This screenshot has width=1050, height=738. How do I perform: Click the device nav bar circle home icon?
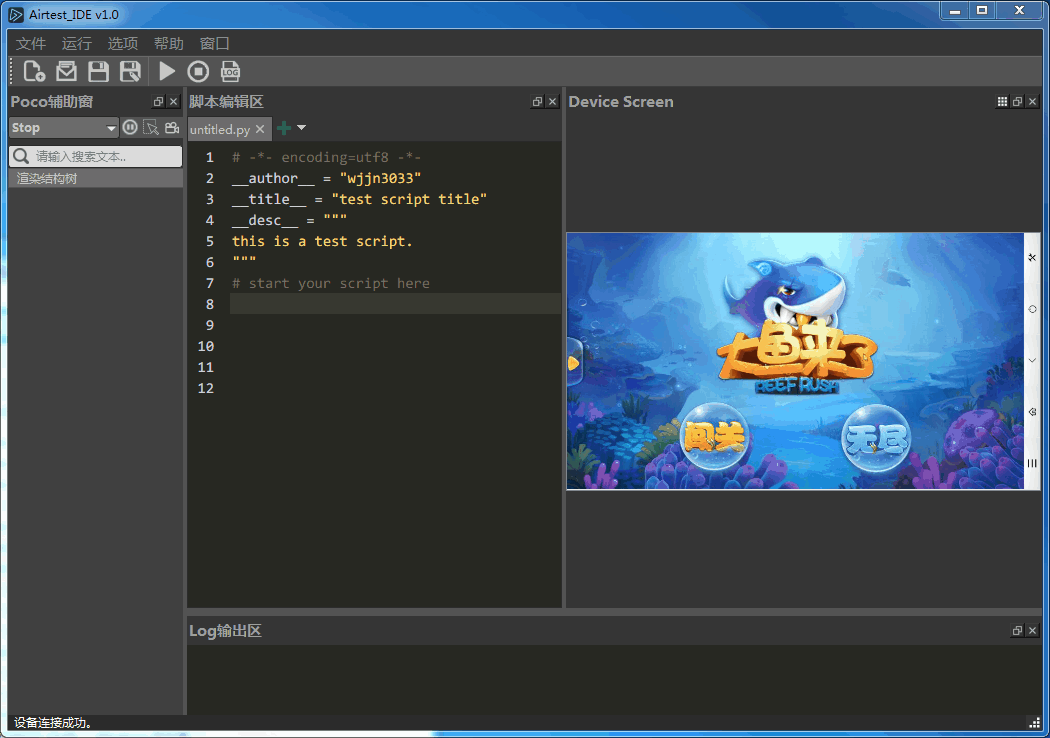[x=1032, y=309]
